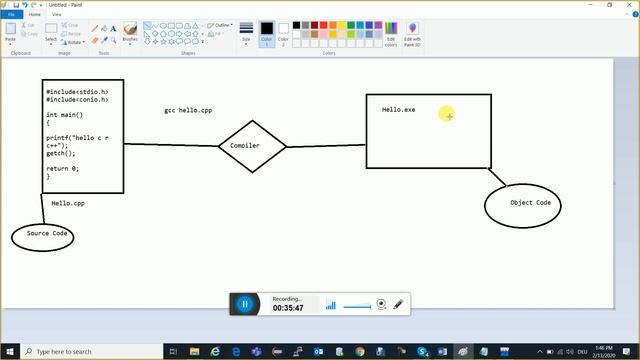Choose the Diamond shape

155,33
